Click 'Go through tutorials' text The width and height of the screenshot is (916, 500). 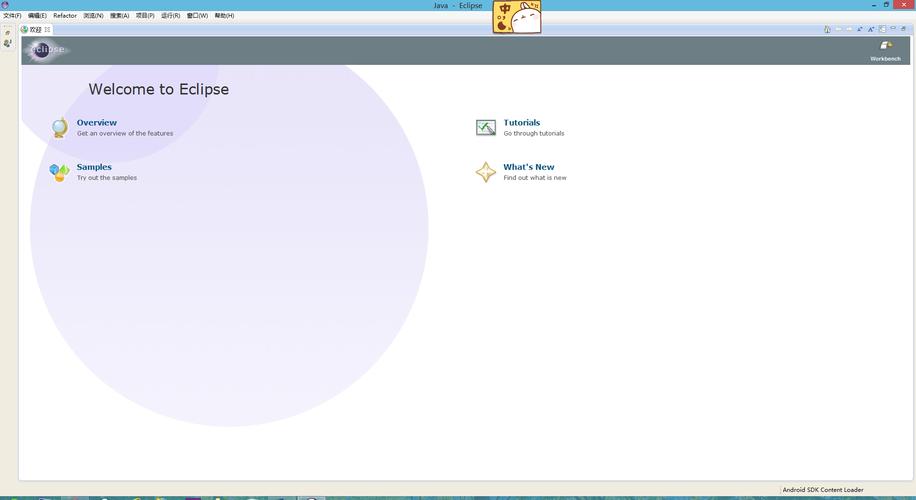tap(534, 133)
